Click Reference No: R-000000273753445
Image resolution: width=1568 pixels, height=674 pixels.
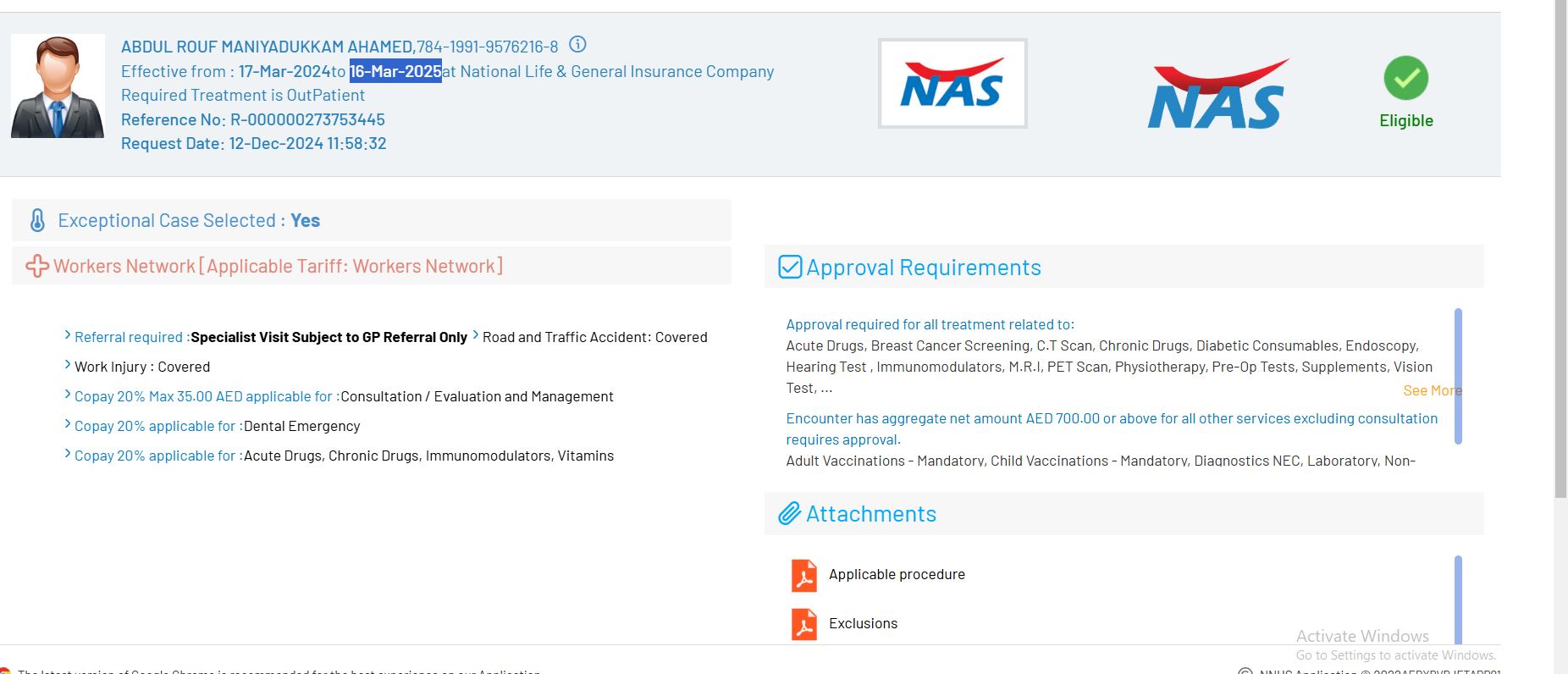253,119
